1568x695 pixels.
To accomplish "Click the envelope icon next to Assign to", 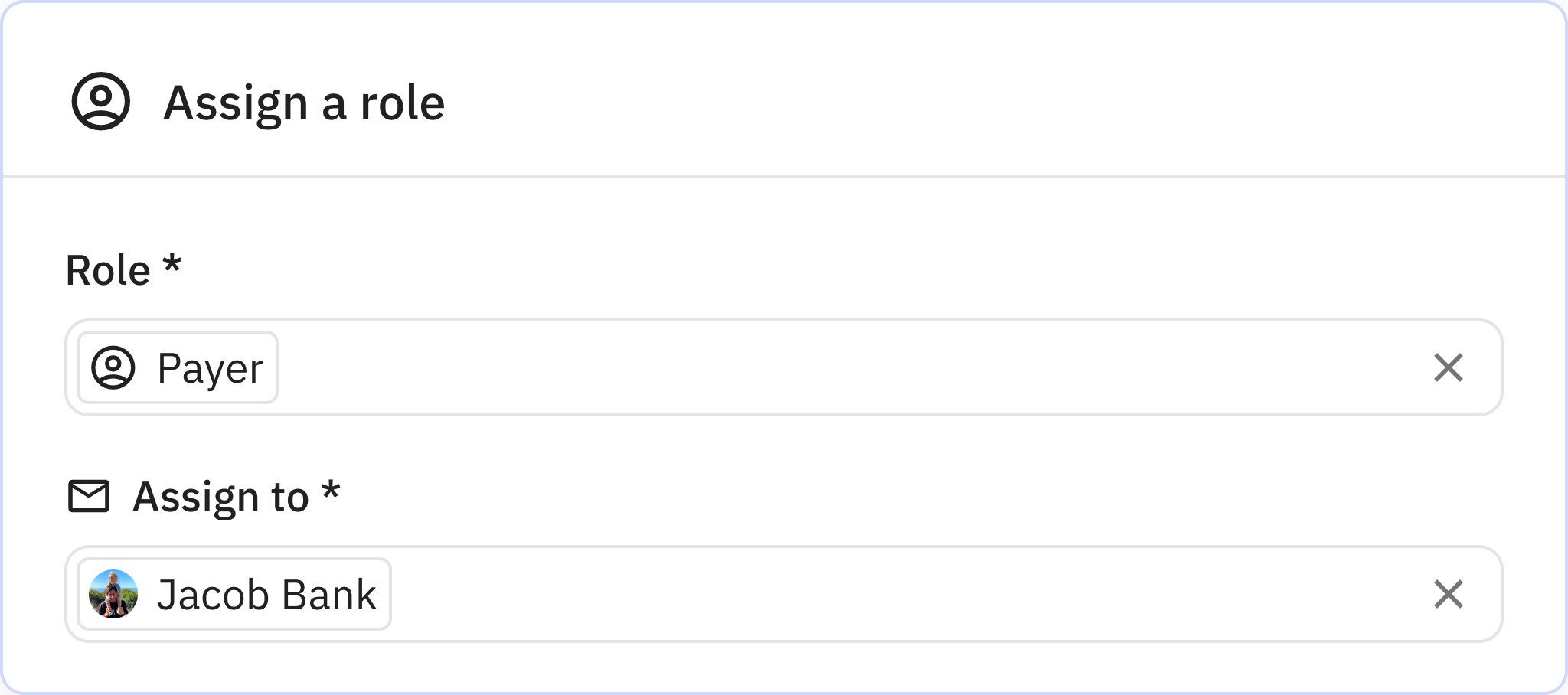I will click(x=89, y=496).
